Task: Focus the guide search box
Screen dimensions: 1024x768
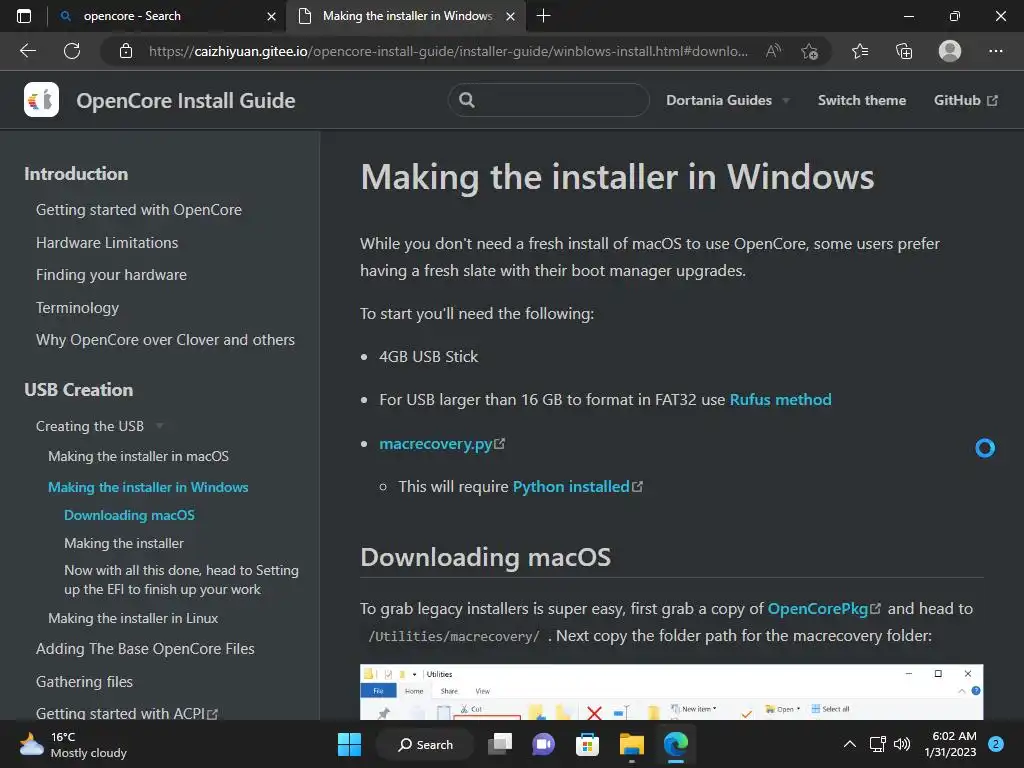Action: 549,100
